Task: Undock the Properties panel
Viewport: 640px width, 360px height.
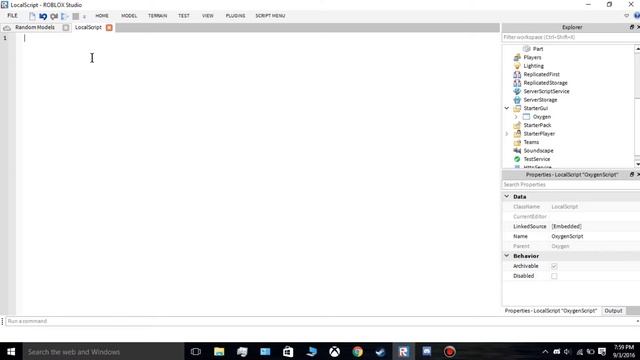Action: (632, 174)
